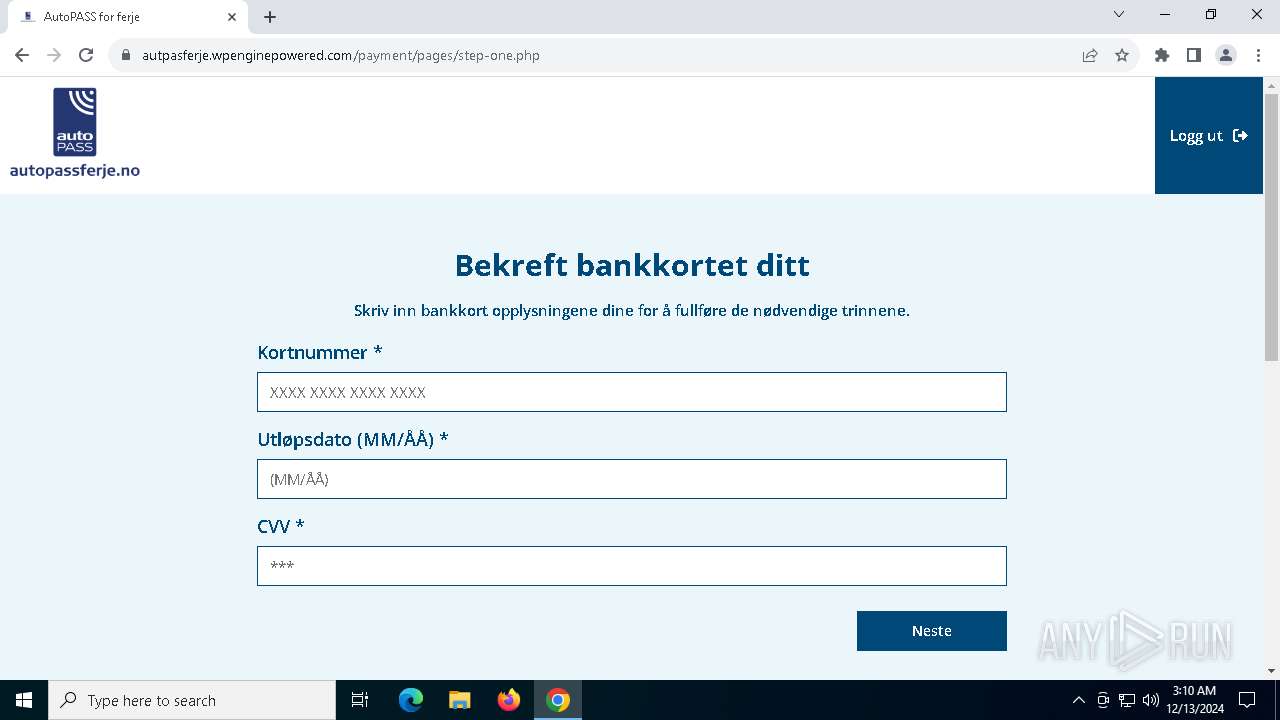The image size is (1280, 720).
Task: Select the AutoPASS for ferje tab
Action: click(x=127, y=17)
